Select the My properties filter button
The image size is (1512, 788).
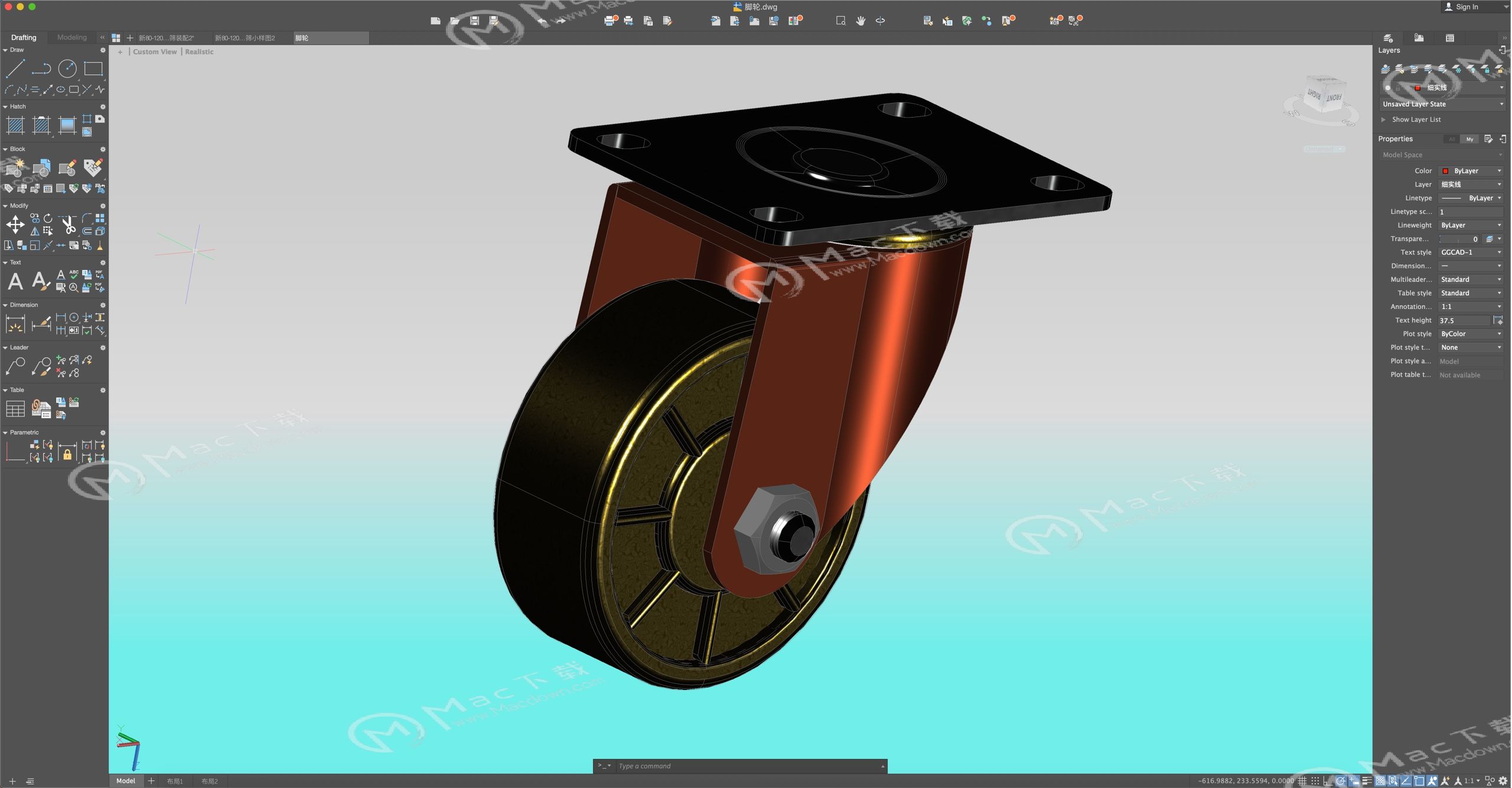[x=1469, y=139]
